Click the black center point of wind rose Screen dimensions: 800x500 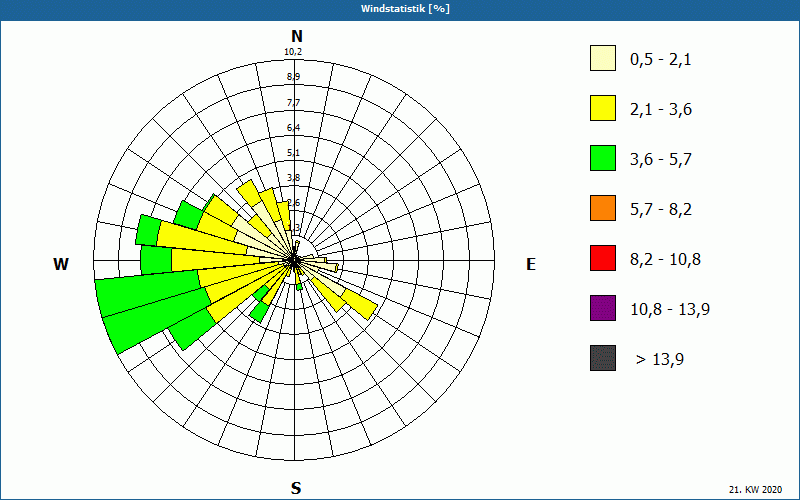(x=294, y=261)
